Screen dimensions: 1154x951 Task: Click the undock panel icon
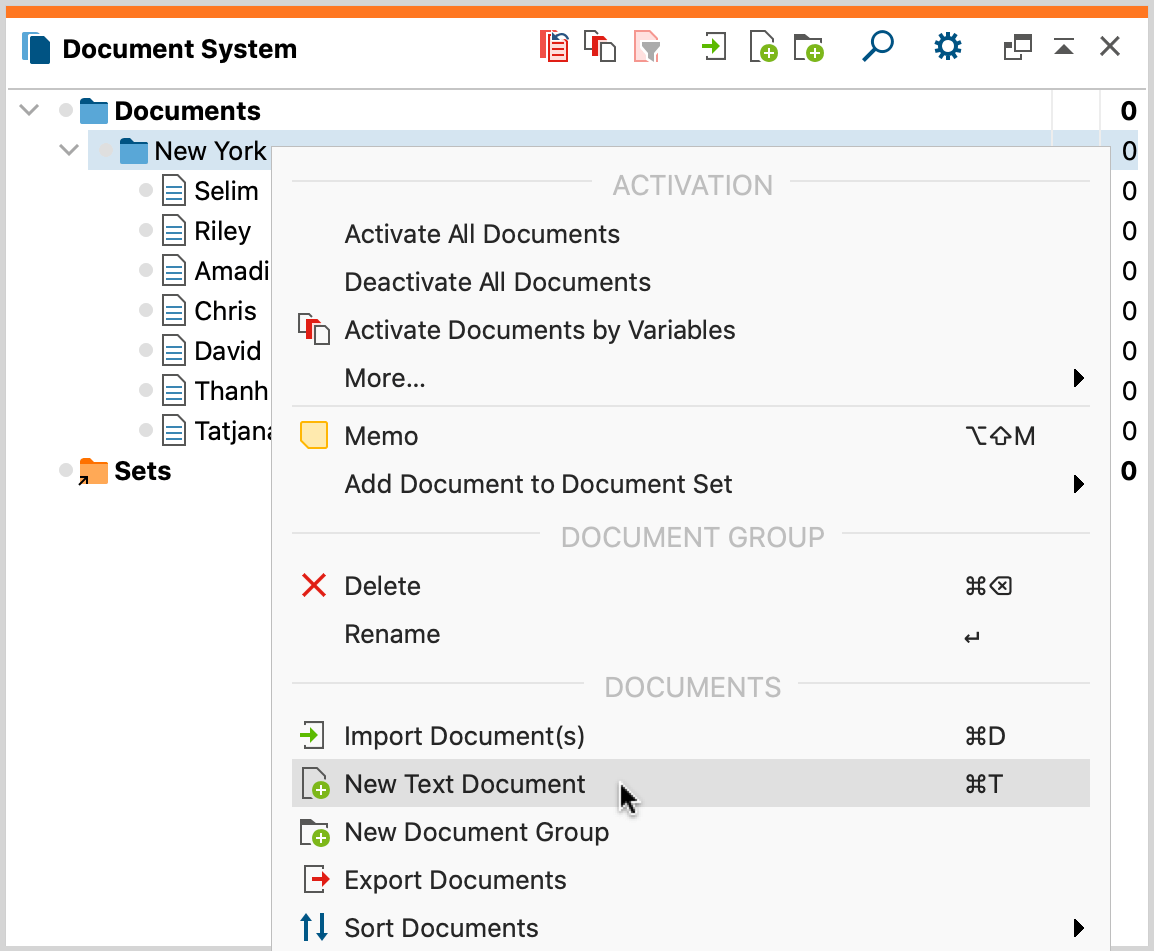coord(1017,46)
